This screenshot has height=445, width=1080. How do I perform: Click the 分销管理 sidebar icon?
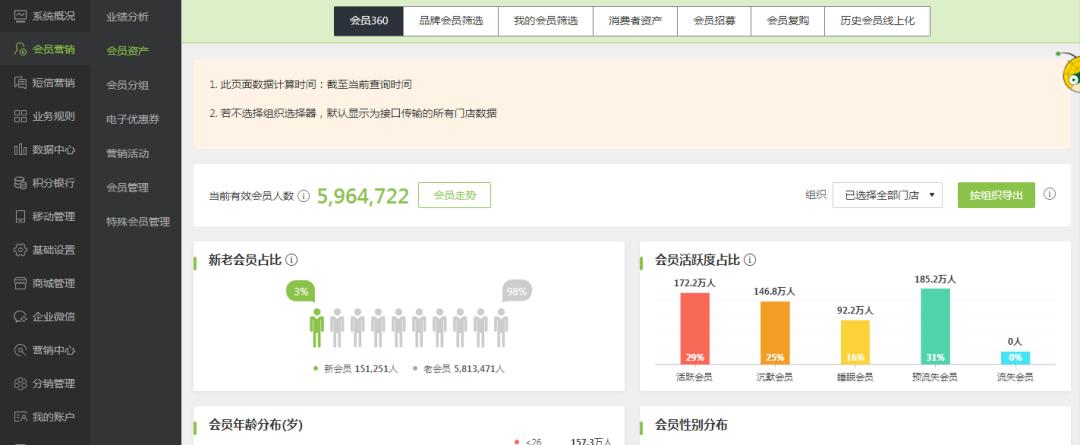[21, 384]
